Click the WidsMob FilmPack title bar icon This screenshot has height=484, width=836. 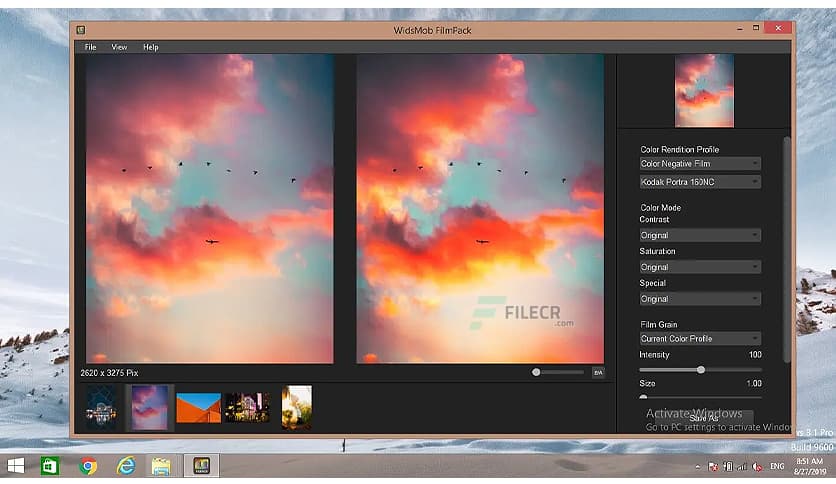click(x=81, y=30)
